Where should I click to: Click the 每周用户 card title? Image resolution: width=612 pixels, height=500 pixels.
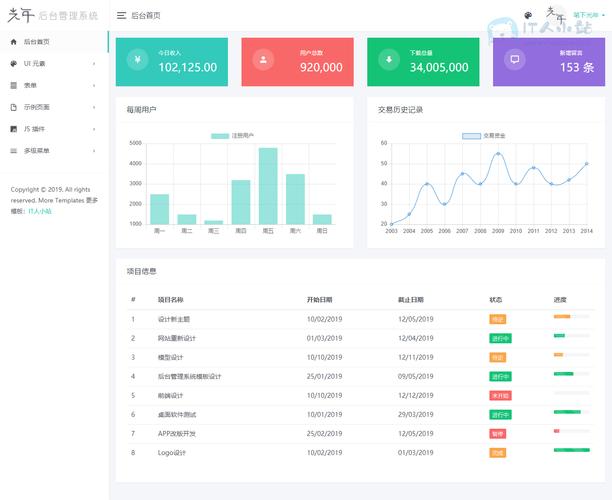141,110
